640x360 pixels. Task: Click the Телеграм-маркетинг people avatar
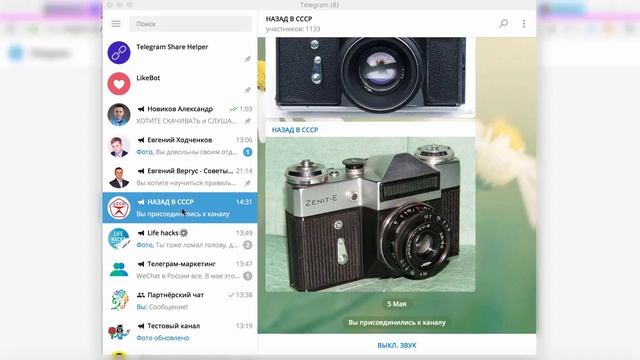(x=119, y=270)
